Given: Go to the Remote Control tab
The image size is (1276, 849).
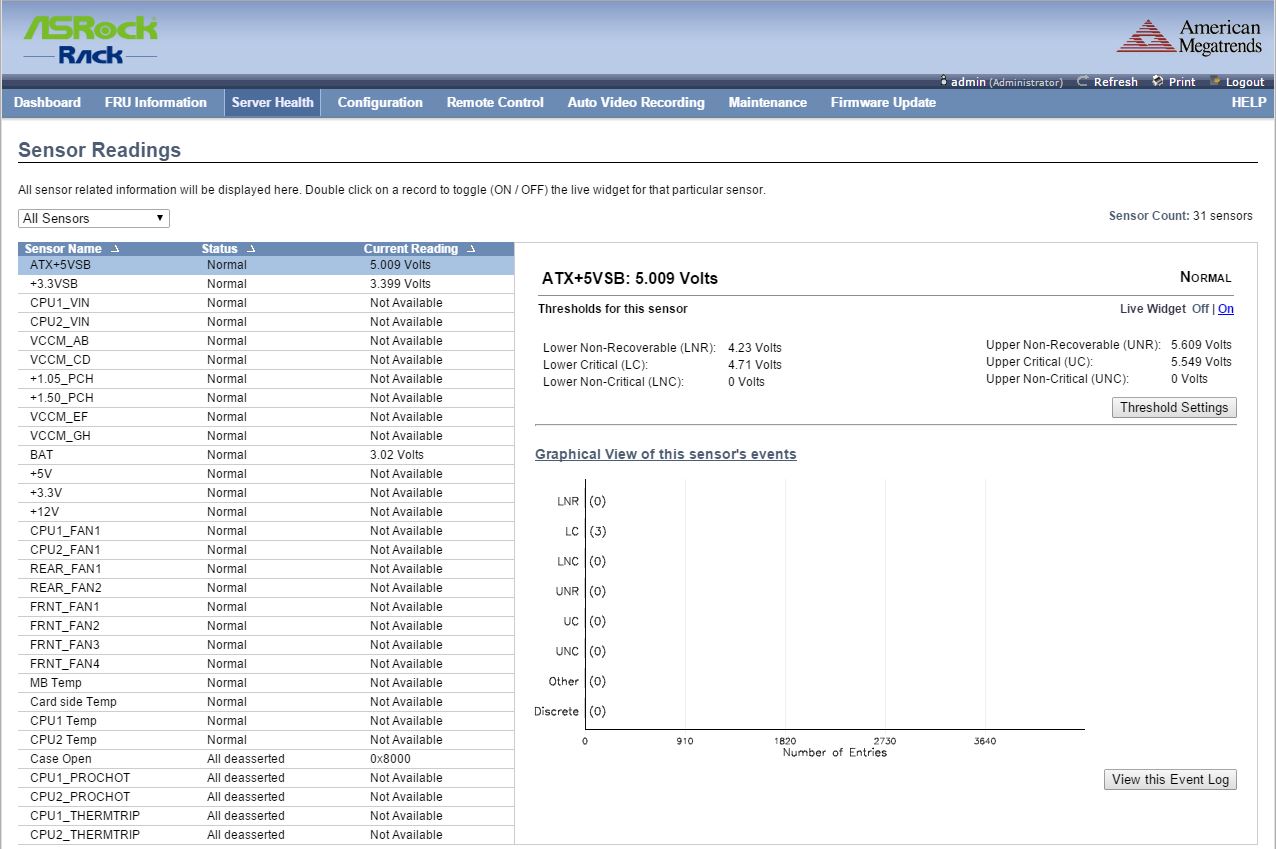Looking at the screenshot, I should (x=495, y=102).
